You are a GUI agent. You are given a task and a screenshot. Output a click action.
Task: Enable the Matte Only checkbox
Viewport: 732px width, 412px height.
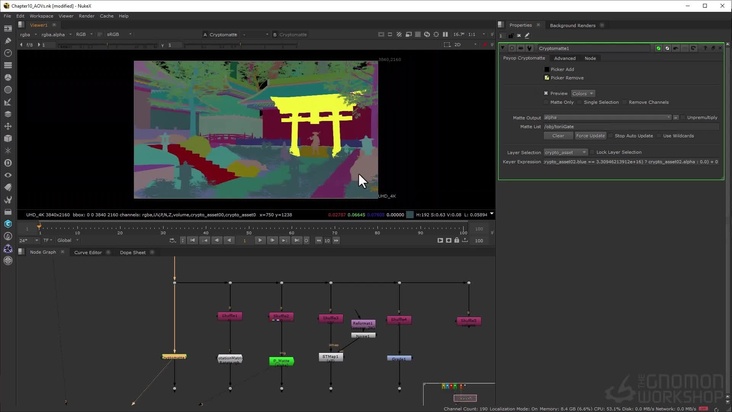tap(546, 102)
